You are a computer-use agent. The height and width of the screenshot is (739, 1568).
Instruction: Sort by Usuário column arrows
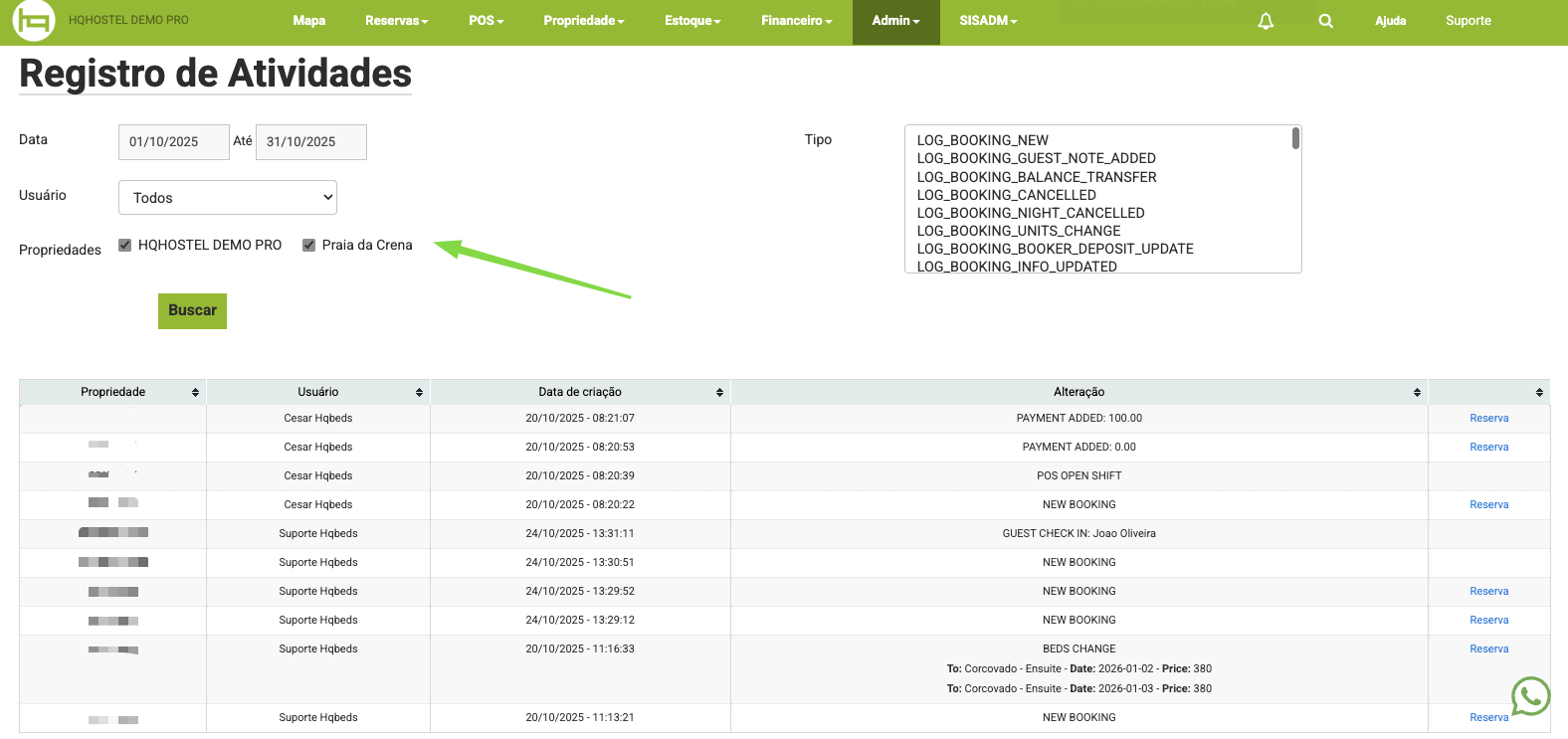[x=419, y=392]
